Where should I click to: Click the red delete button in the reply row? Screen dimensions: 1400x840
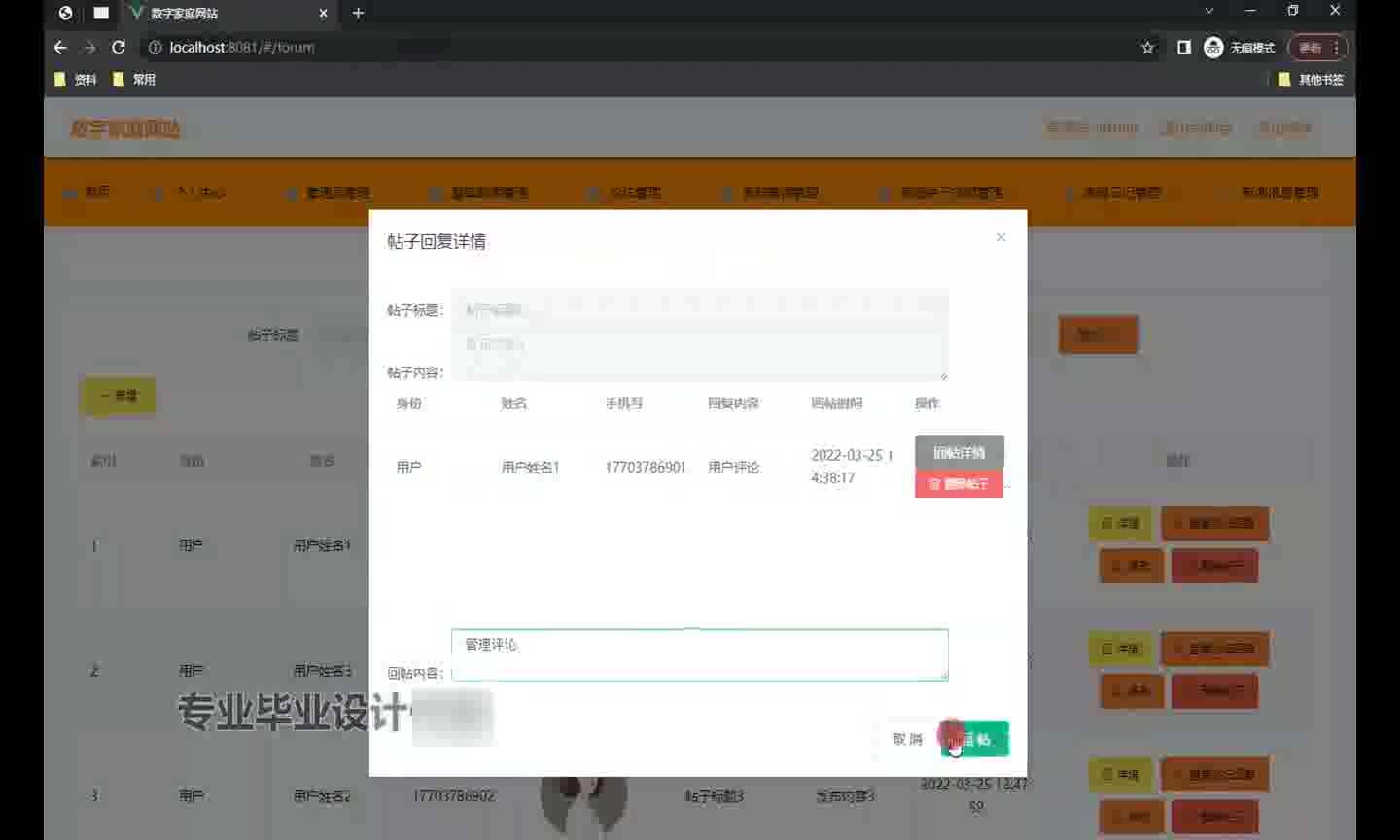(x=959, y=483)
